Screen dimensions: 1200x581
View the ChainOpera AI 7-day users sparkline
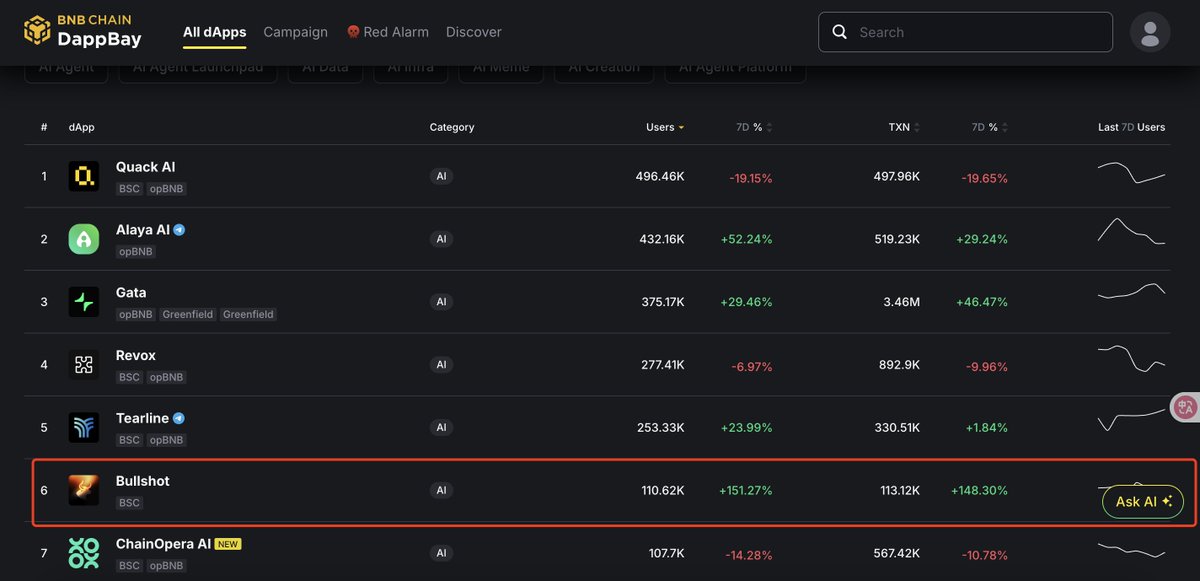pos(1131,549)
